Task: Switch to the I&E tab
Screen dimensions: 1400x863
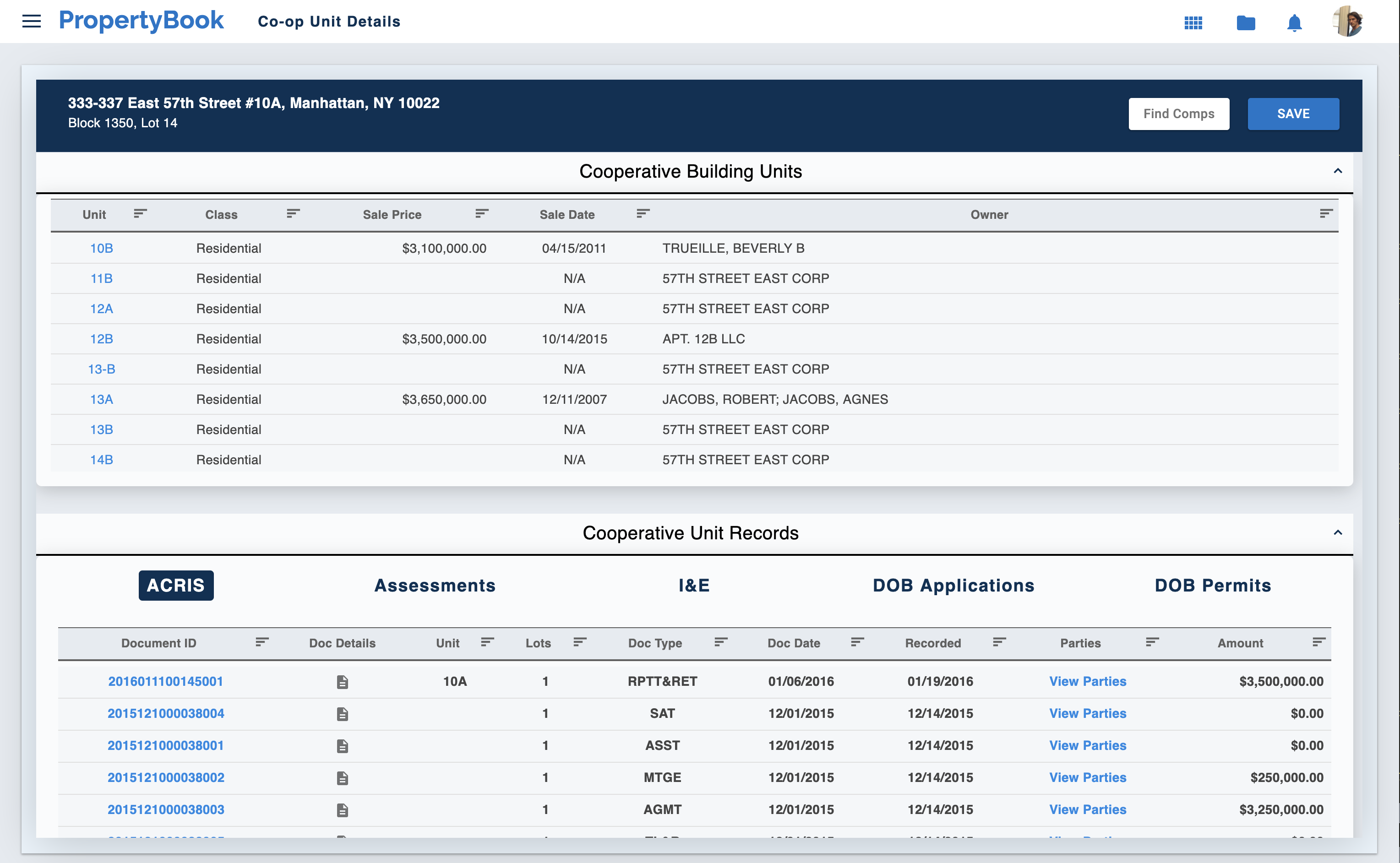Action: pyautogui.click(x=694, y=585)
